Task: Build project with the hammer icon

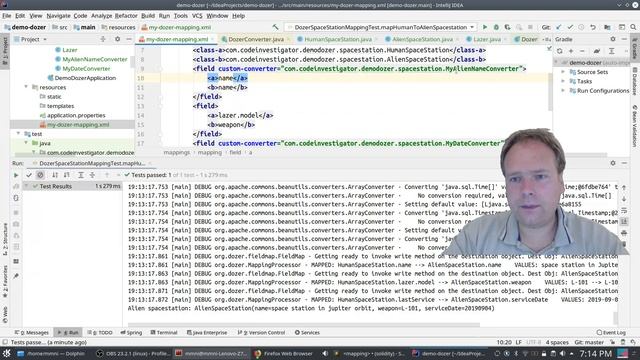Action: [x=276, y=27]
